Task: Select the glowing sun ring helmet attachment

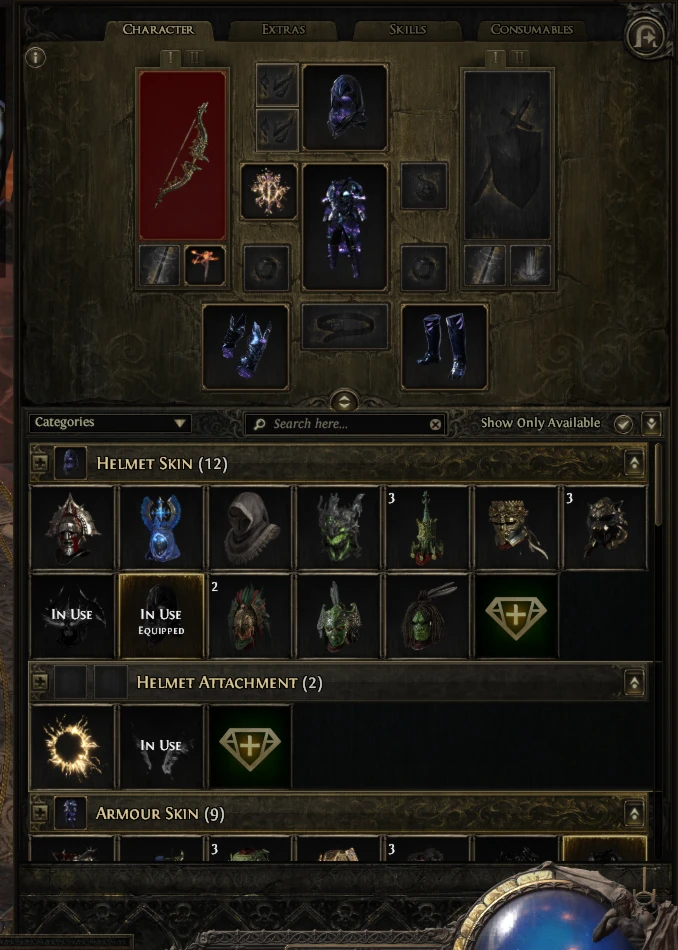Action: [x=72, y=746]
